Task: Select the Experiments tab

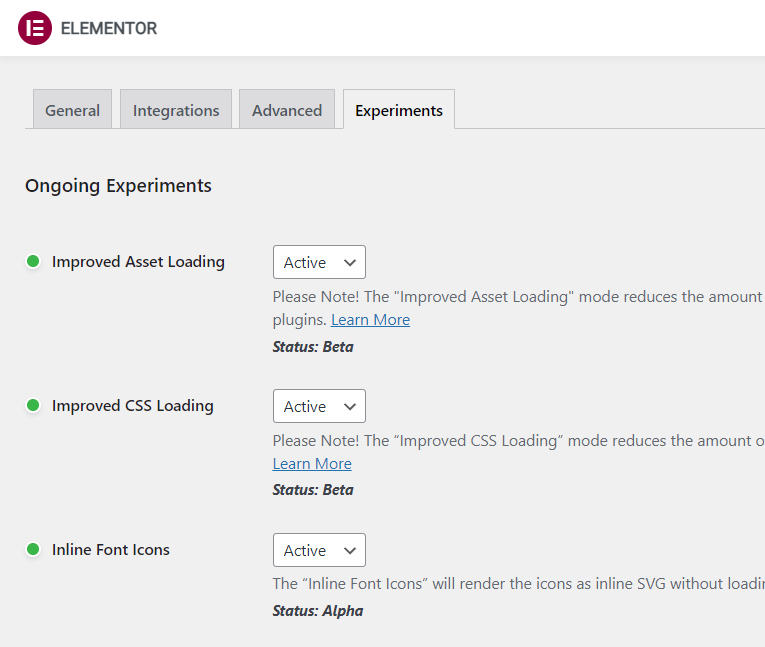Action: tap(399, 110)
